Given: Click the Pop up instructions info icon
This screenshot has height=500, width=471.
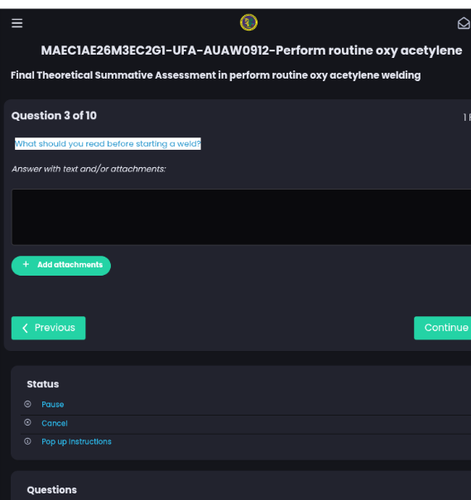Looking at the screenshot, I should click(x=28, y=441).
